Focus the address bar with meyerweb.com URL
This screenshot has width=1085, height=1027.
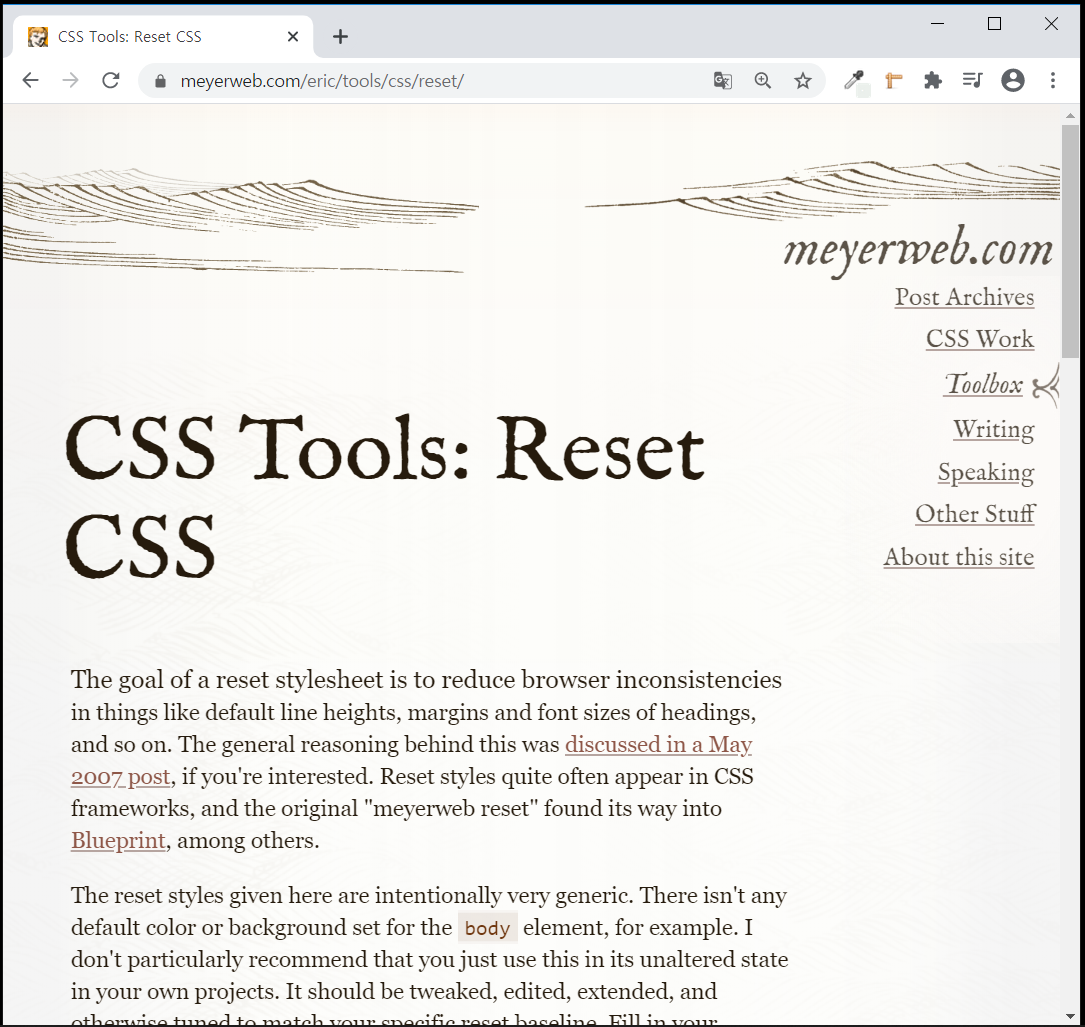tap(443, 81)
